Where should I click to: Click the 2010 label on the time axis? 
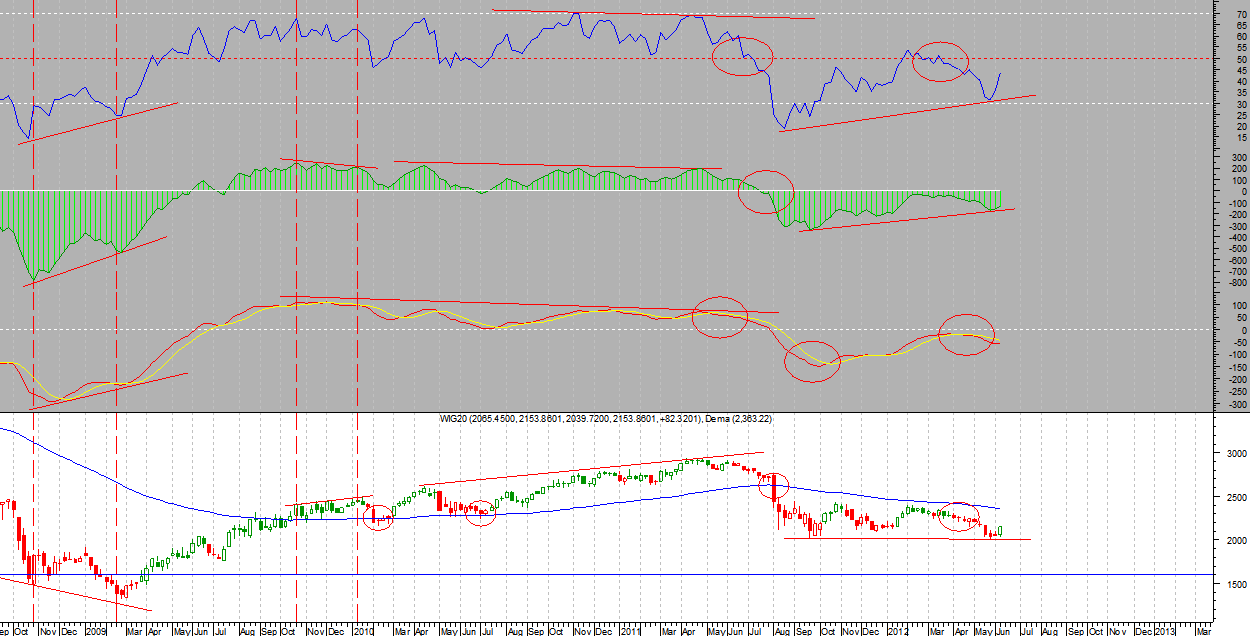pos(364,631)
